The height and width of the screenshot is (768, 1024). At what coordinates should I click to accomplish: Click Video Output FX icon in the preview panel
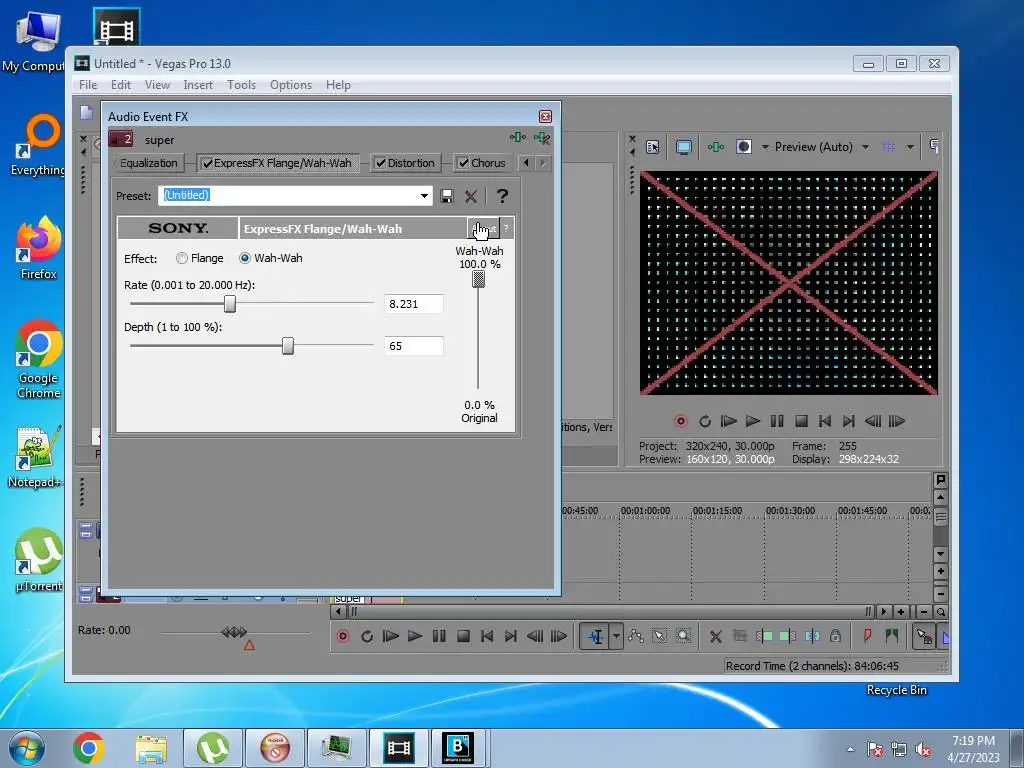(716, 147)
